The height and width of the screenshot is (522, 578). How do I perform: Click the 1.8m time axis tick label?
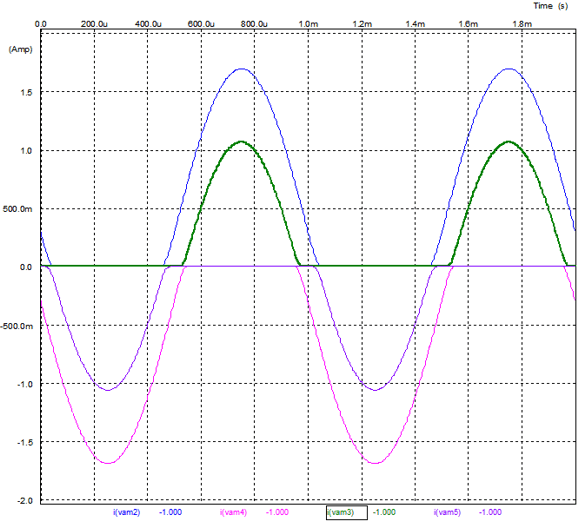point(522,24)
